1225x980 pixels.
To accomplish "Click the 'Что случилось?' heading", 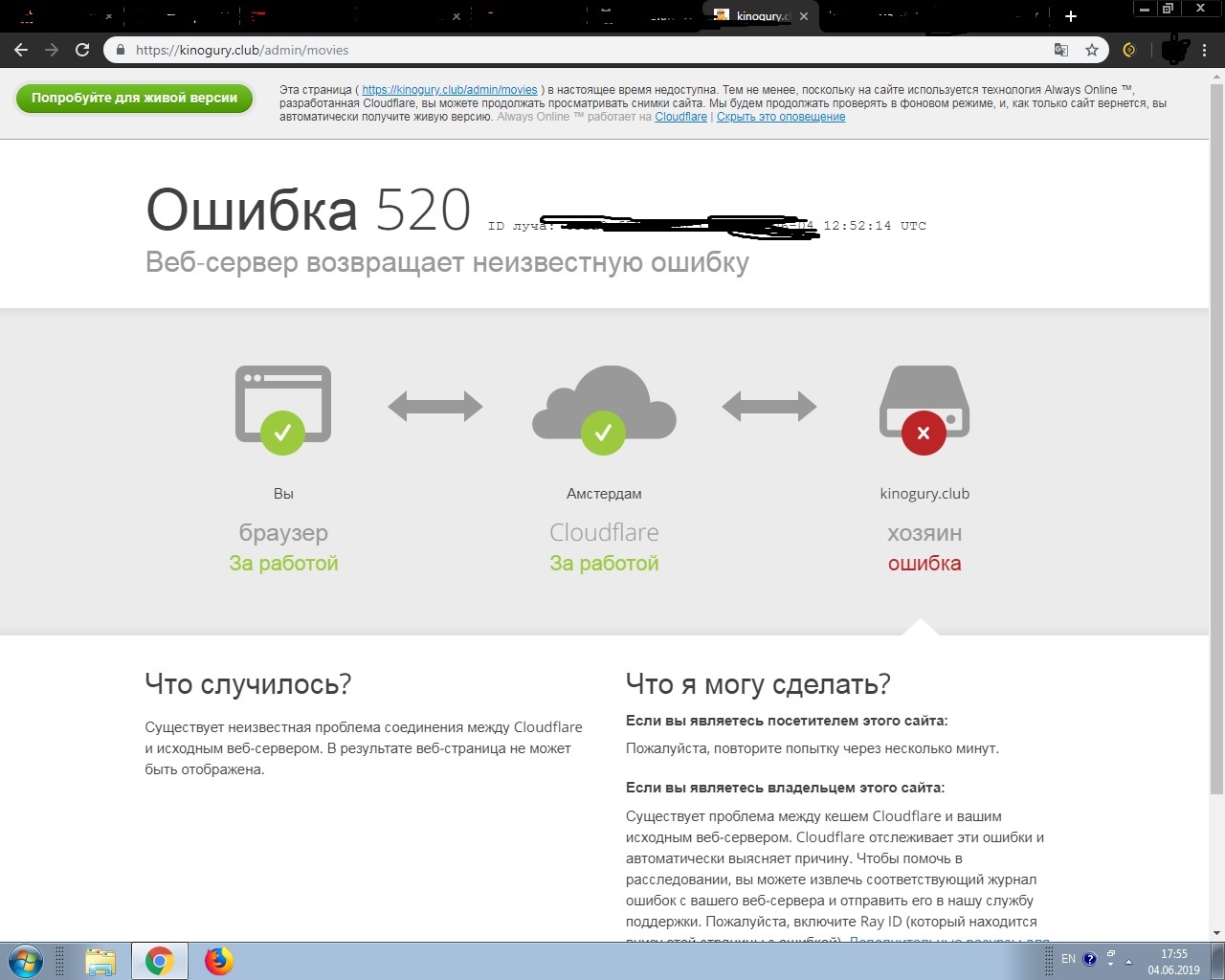I will click(248, 684).
